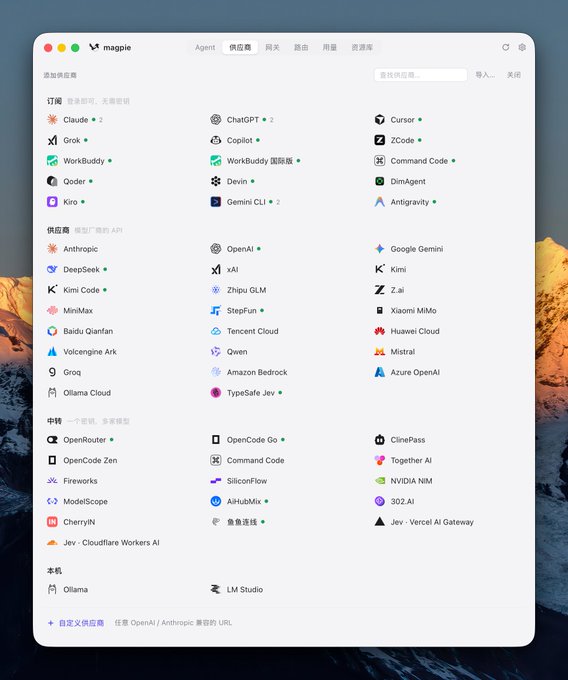Open the 用量 tab

(x=330, y=47)
